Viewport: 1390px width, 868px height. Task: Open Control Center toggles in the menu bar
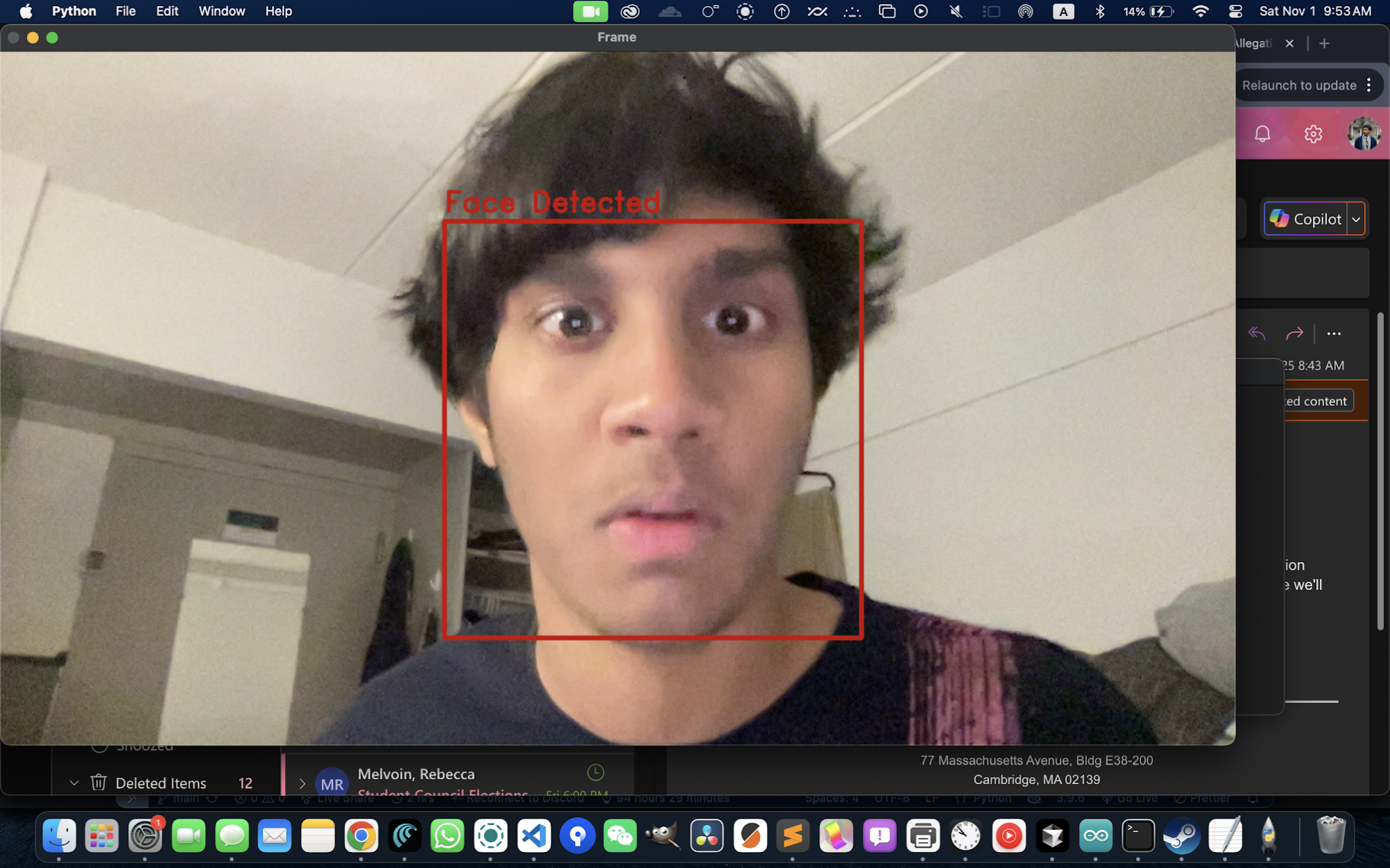(x=1236, y=11)
